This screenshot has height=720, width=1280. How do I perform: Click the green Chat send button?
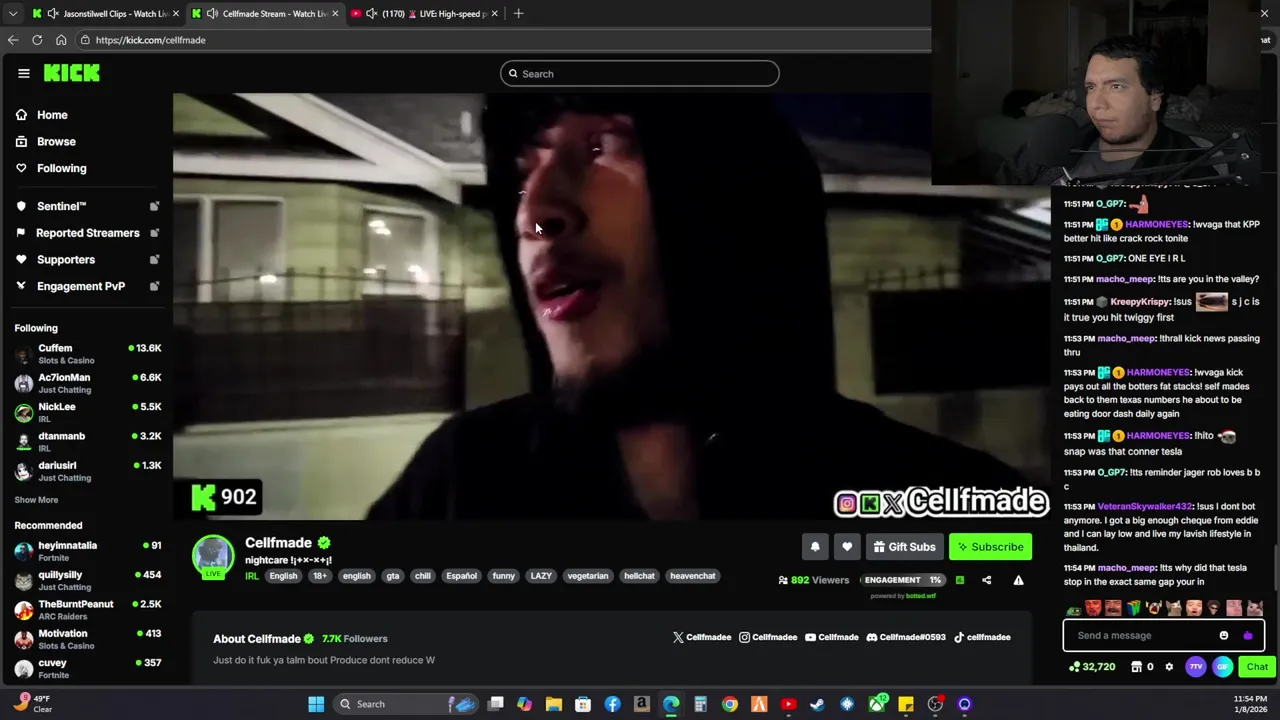1257,667
